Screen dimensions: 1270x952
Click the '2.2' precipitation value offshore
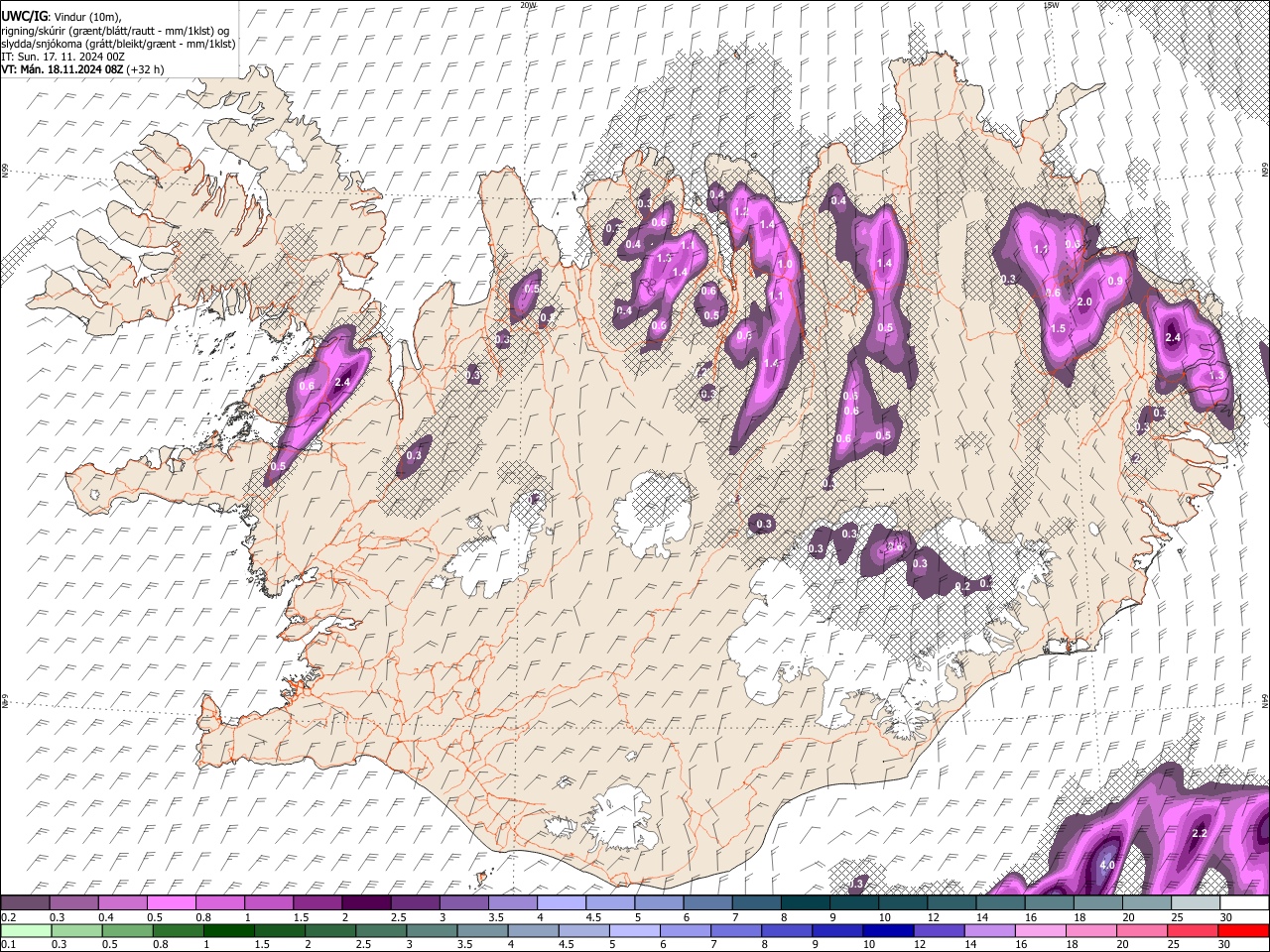tap(1198, 833)
